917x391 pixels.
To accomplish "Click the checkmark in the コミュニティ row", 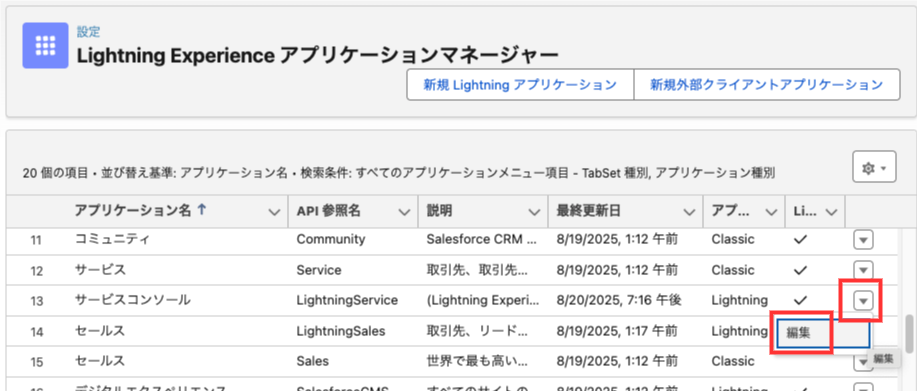I will pyautogui.click(x=801, y=240).
